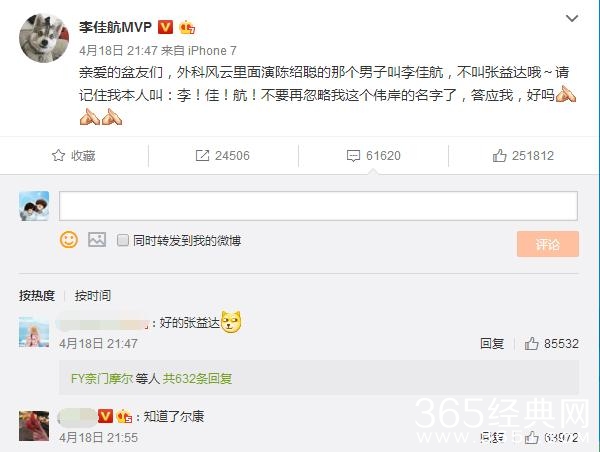Open the emoji smiley picker

pyautogui.click(x=69, y=240)
